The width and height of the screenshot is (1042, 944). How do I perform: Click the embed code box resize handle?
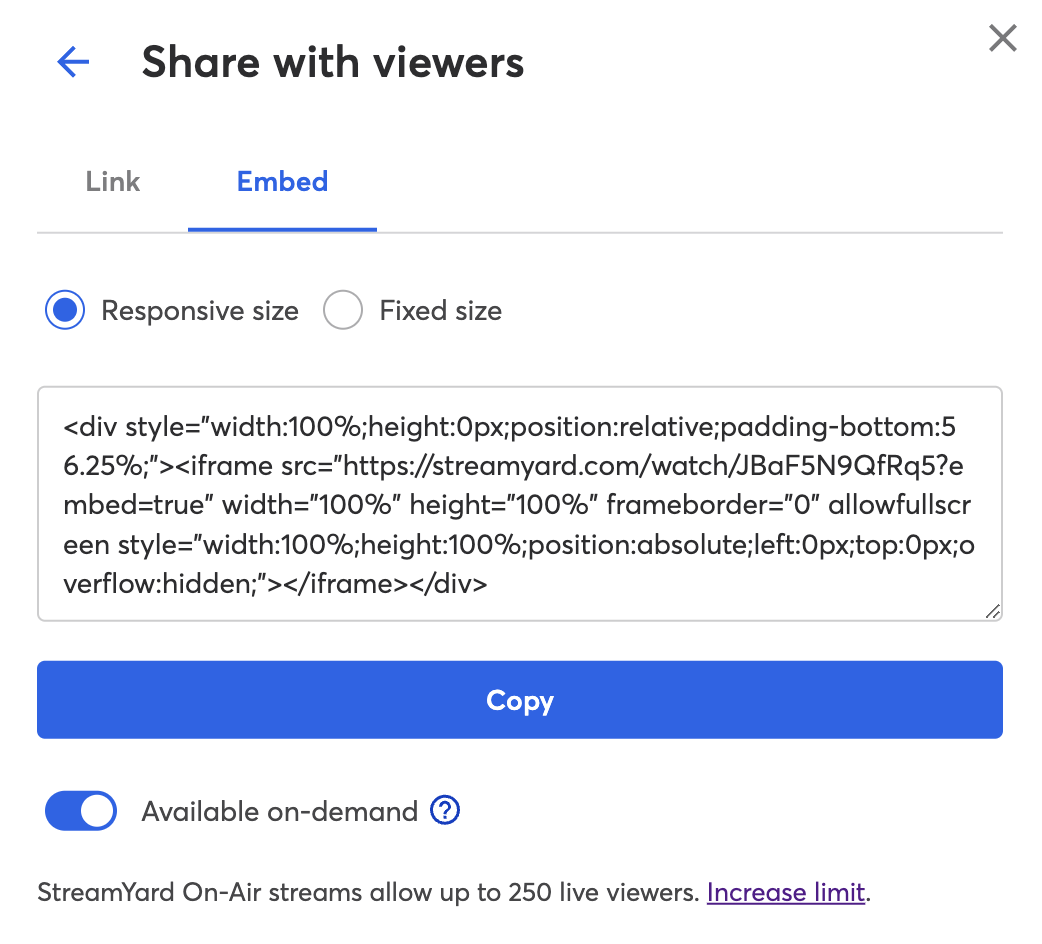click(992, 611)
